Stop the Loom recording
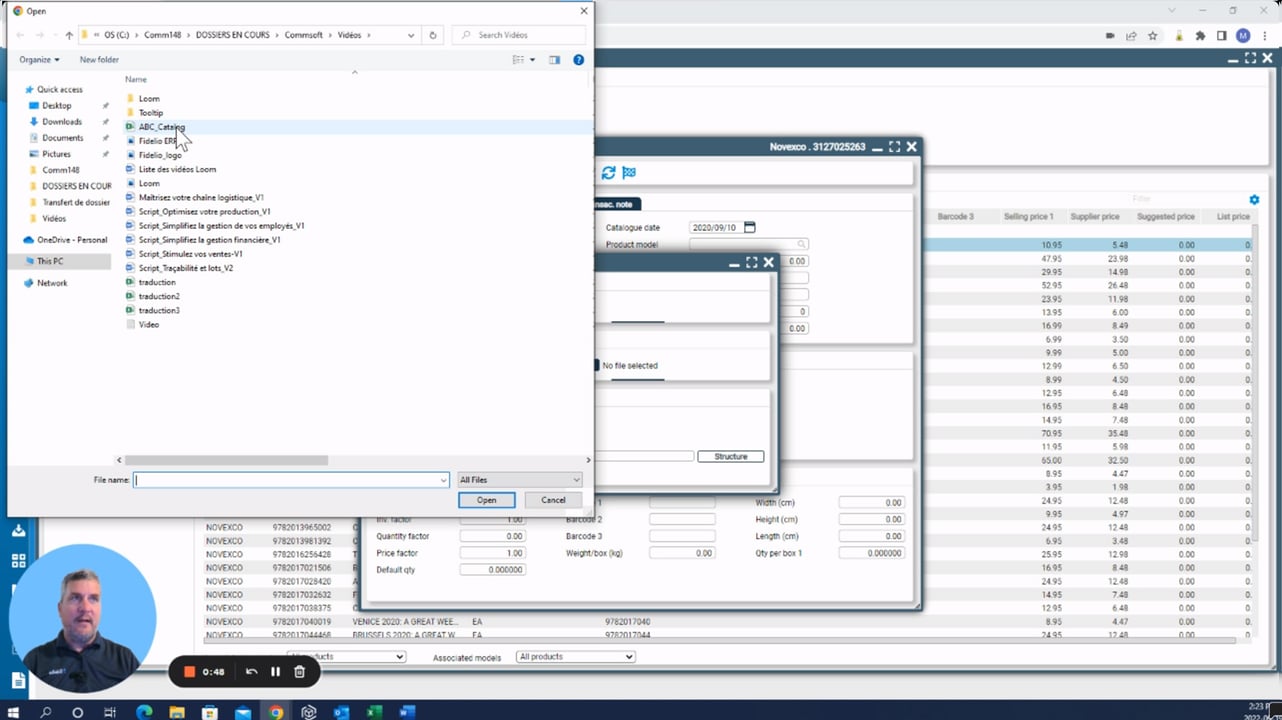Viewport: 1282px width, 720px height. 189,672
